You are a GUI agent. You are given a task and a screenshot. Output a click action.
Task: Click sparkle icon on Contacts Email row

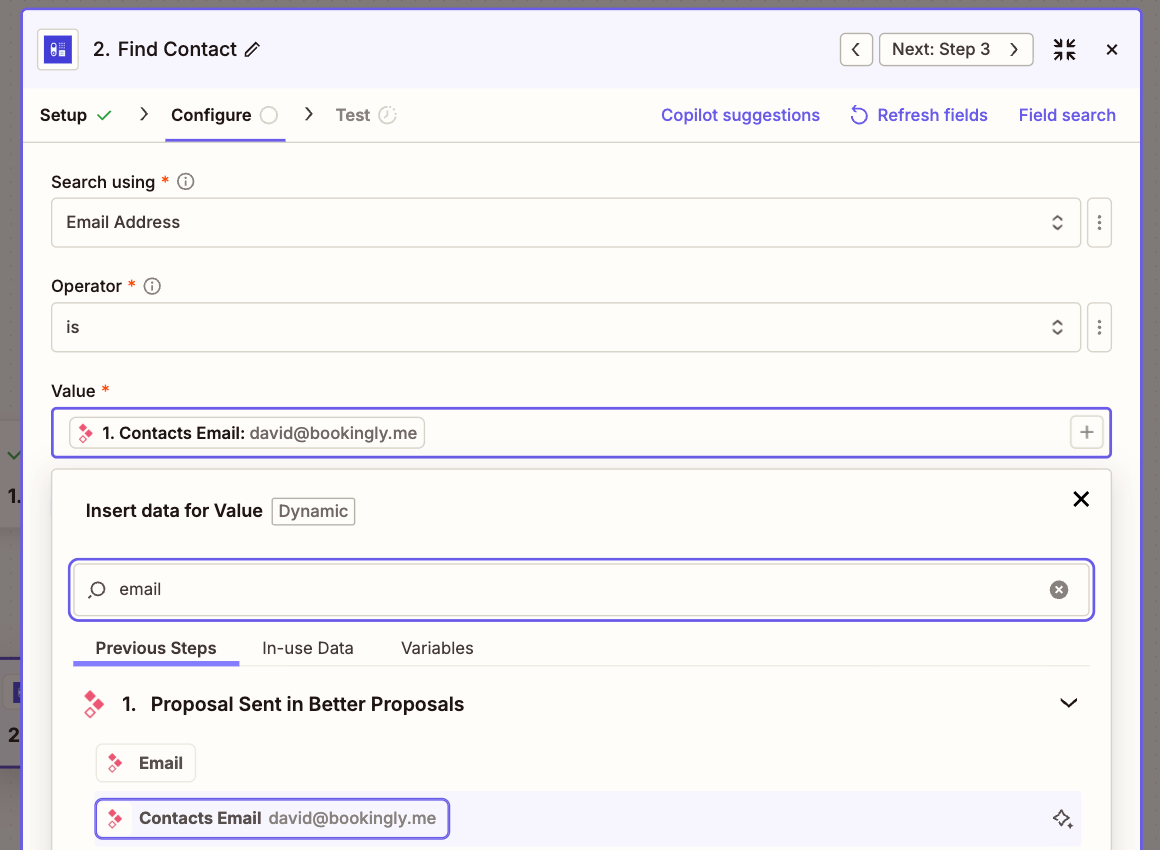pos(1062,819)
